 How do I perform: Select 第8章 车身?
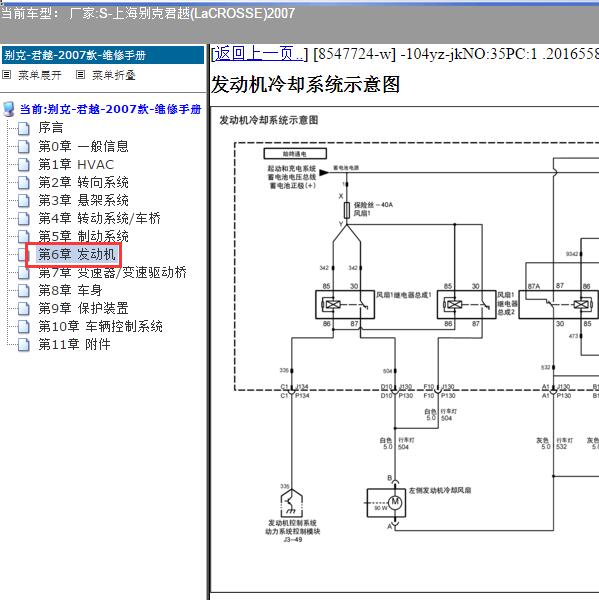coord(70,290)
